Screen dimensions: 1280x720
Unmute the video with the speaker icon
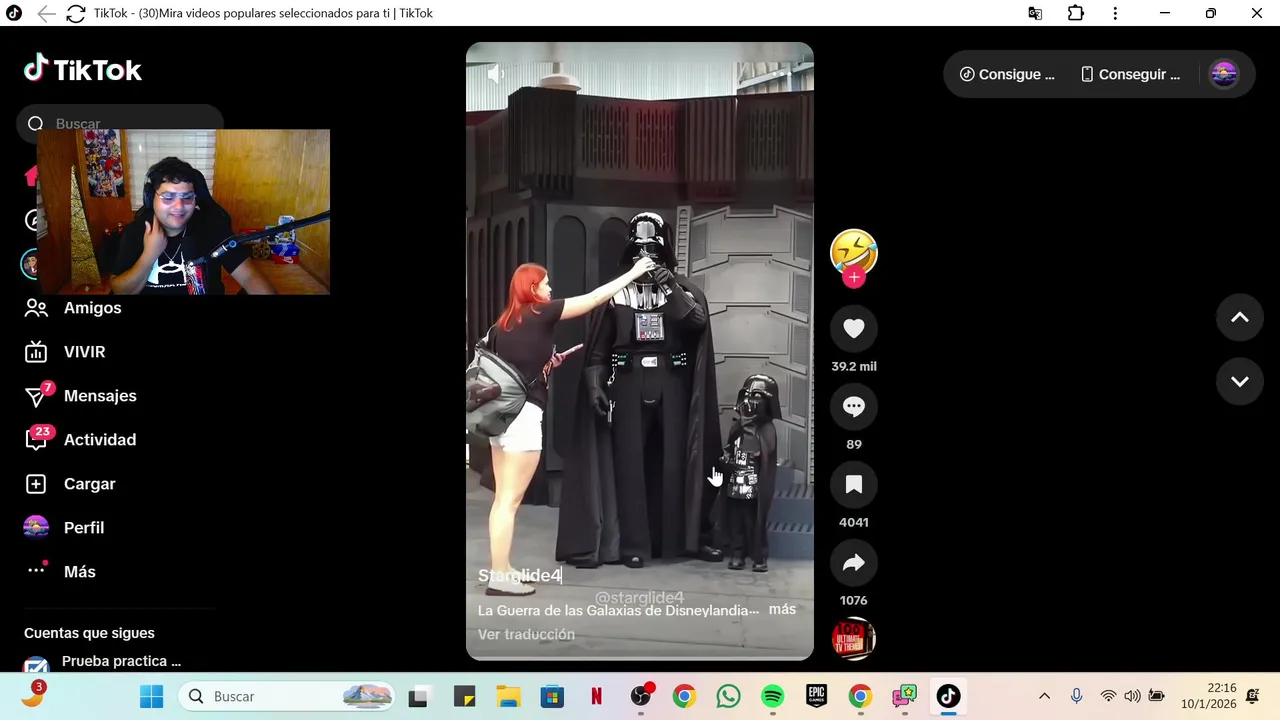point(495,73)
